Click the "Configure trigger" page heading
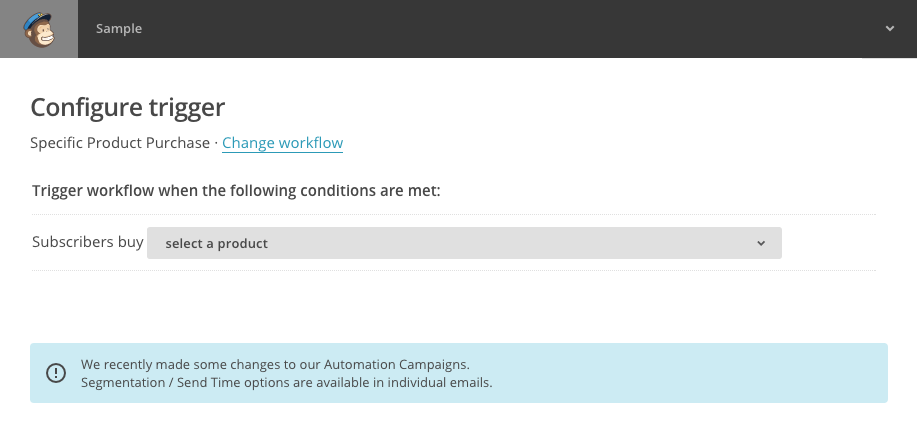Viewport: 917px width, 437px height. 128,107
